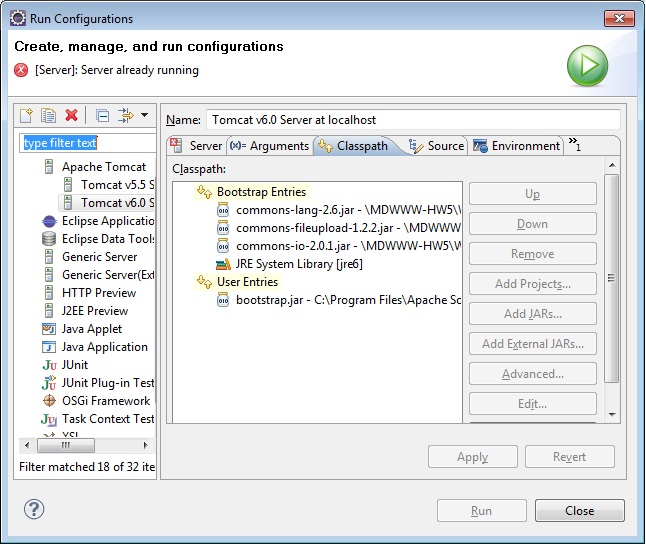Click the JUnit Plug-in Test icon
Image resolution: width=646 pixels, height=544 pixels.
pos(49,383)
